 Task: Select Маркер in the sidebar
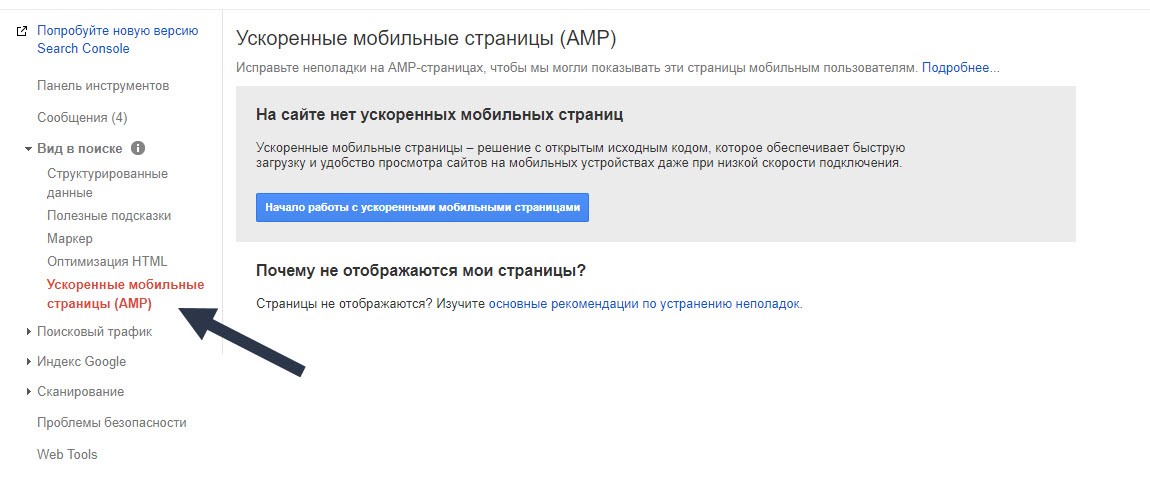(70, 239)
